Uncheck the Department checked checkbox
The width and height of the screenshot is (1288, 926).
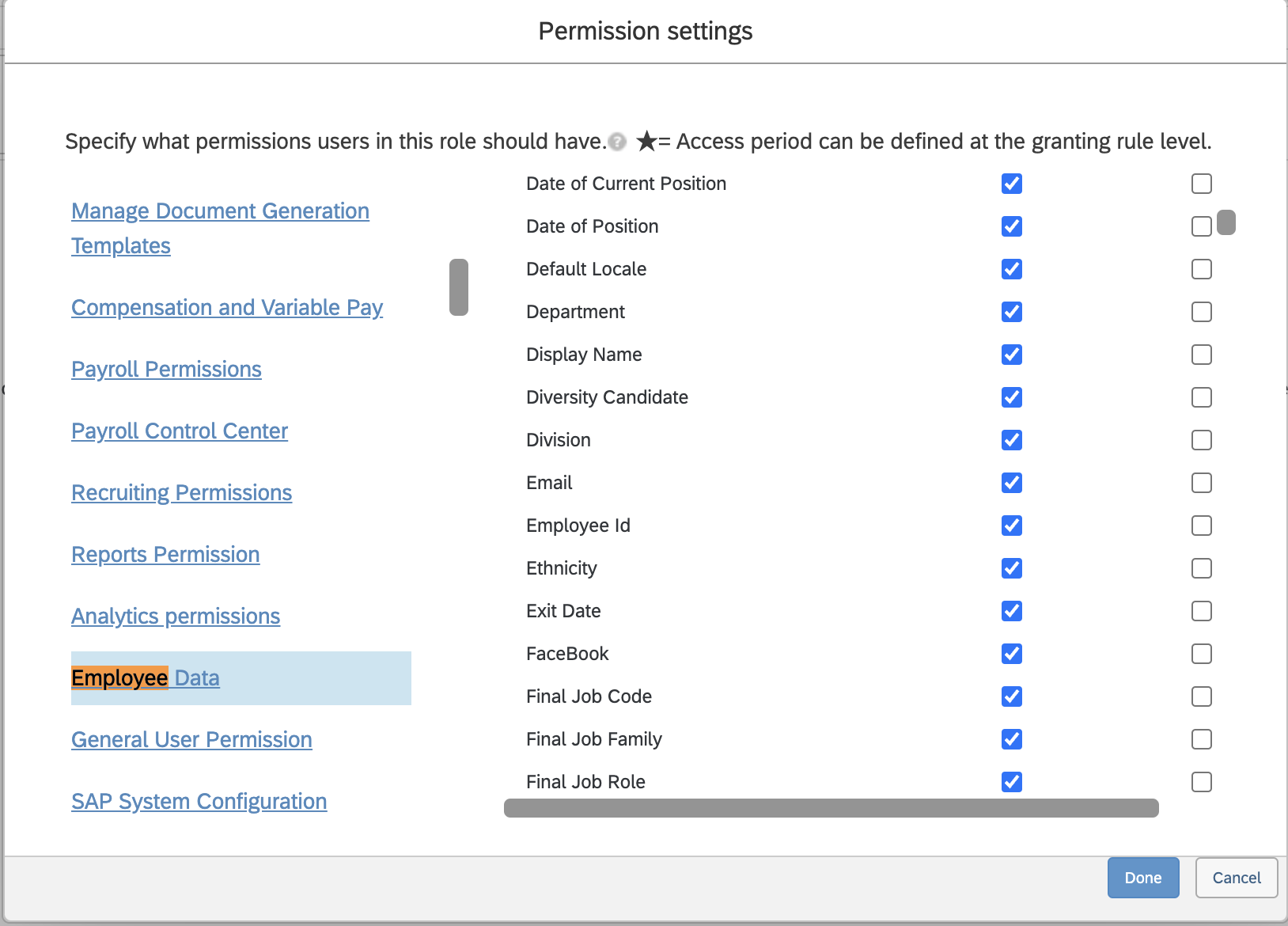pyautogui.click(x=1012, y=312)
